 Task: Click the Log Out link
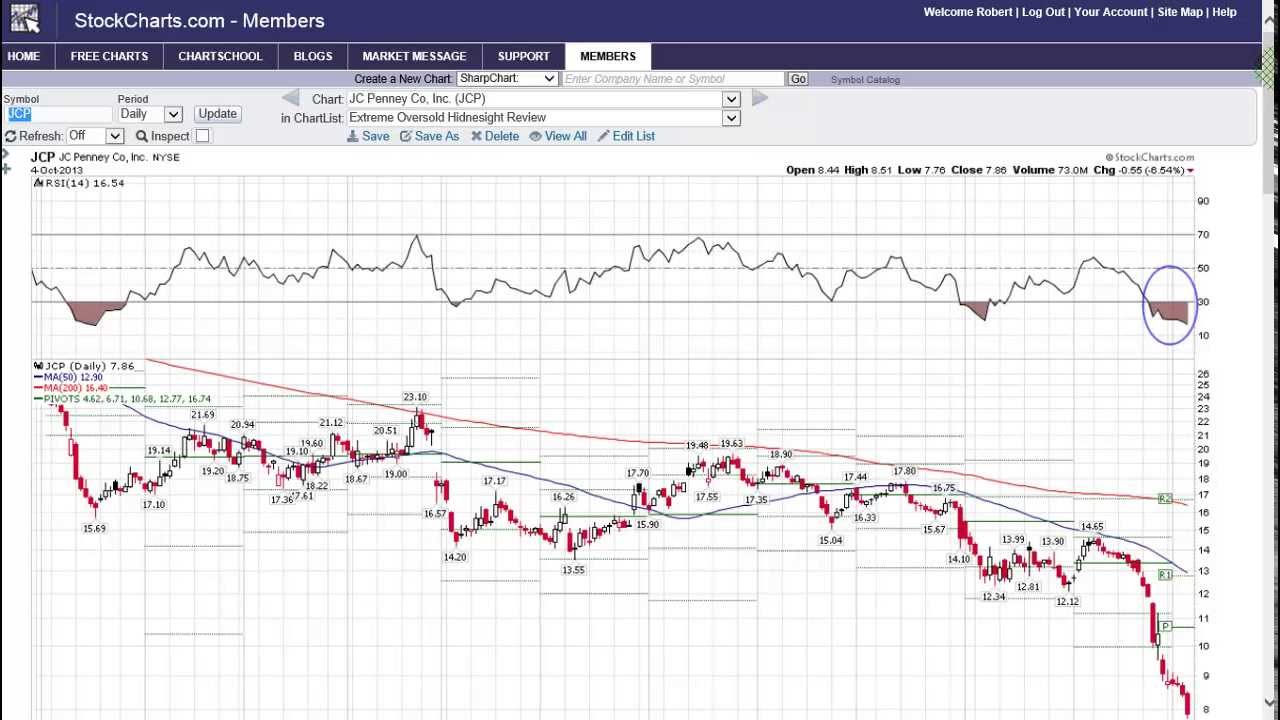(x=1043, y=12)
